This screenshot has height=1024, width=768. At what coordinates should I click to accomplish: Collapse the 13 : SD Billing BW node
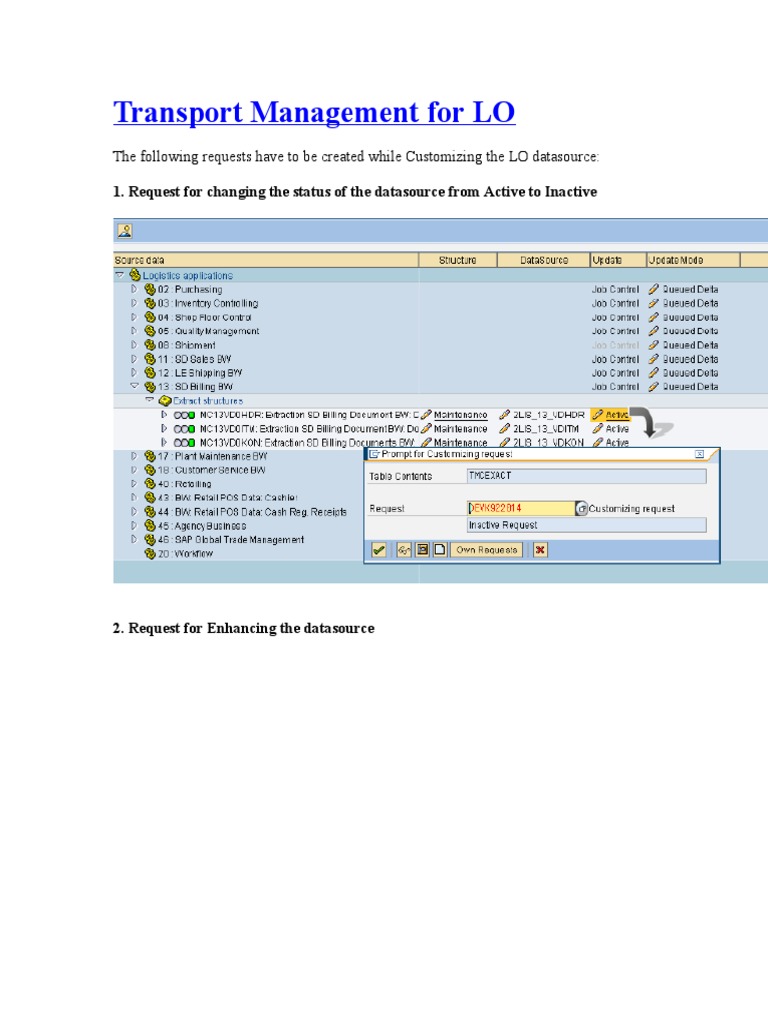click(135, 387)
